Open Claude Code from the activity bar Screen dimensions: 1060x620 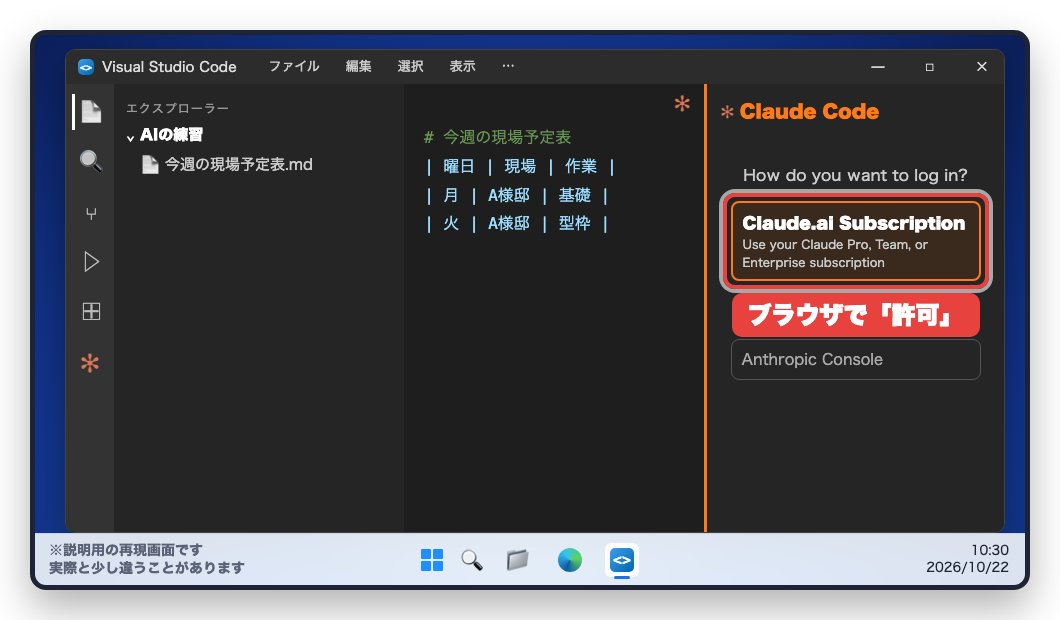pyautogui.click(x=90, y=363)
